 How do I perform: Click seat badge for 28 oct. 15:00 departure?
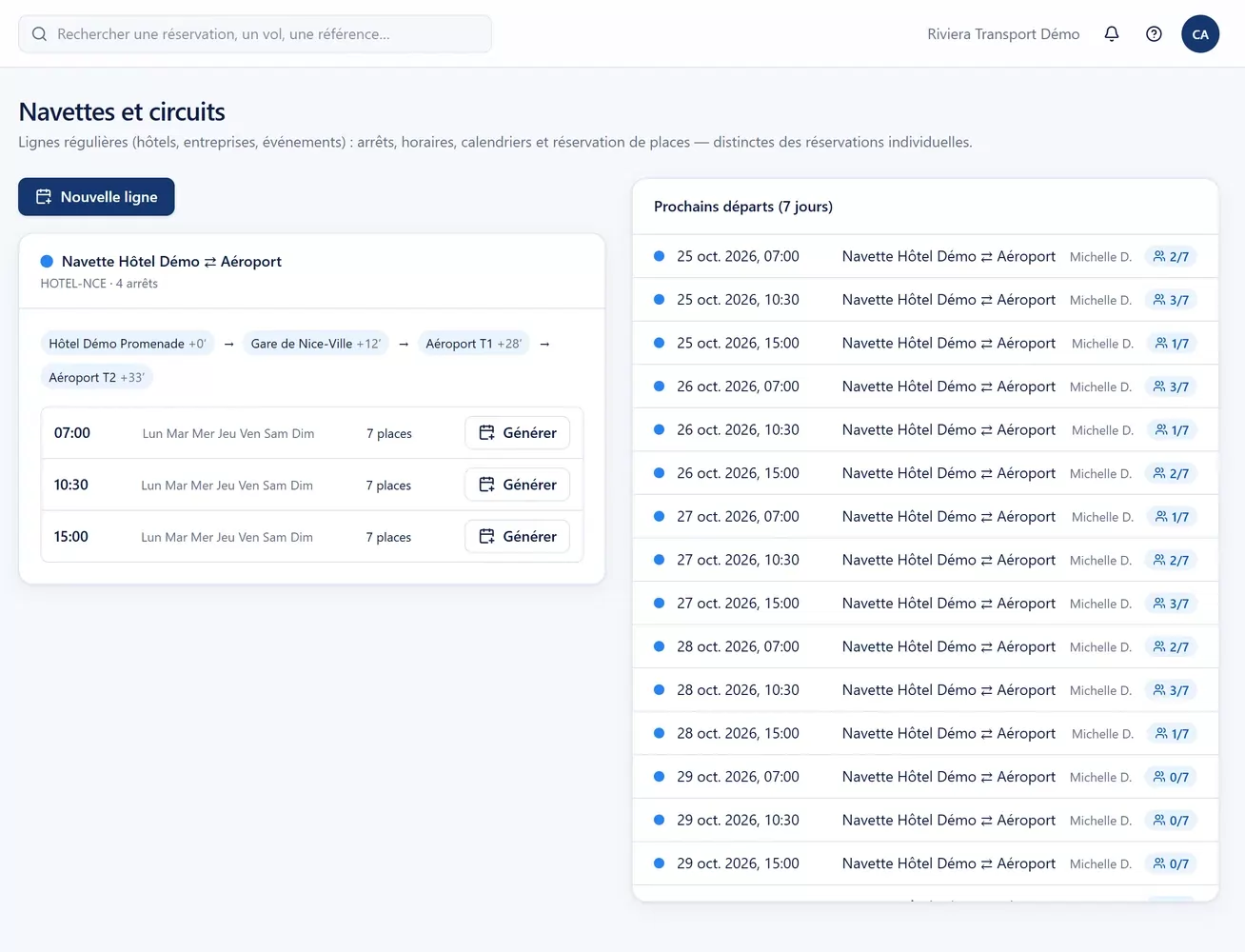[x=1172, y=733]
